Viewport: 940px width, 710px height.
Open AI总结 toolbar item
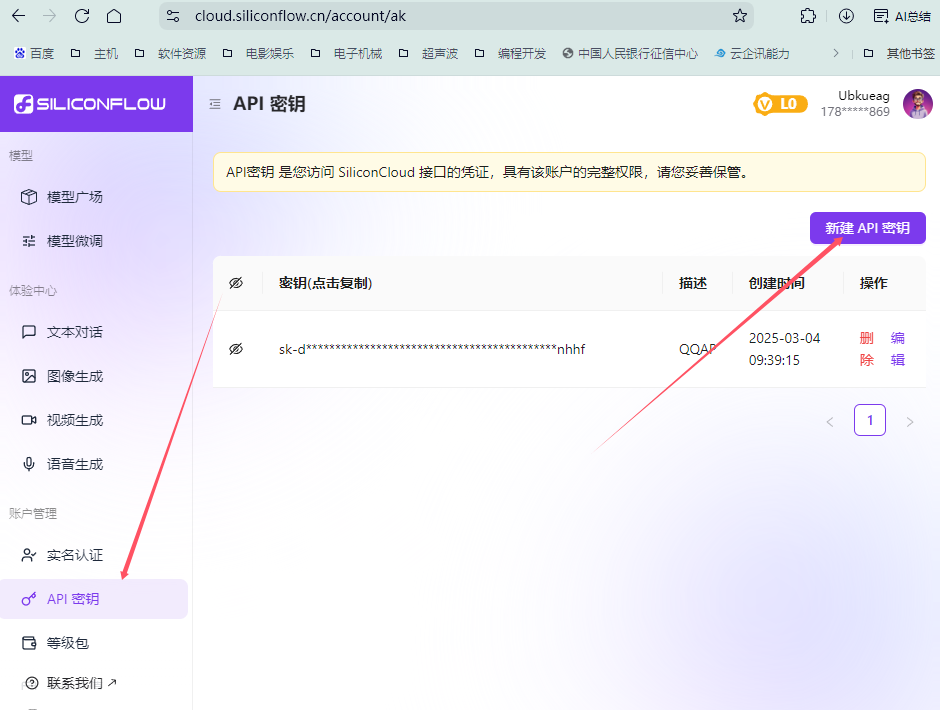coord(902,16)
